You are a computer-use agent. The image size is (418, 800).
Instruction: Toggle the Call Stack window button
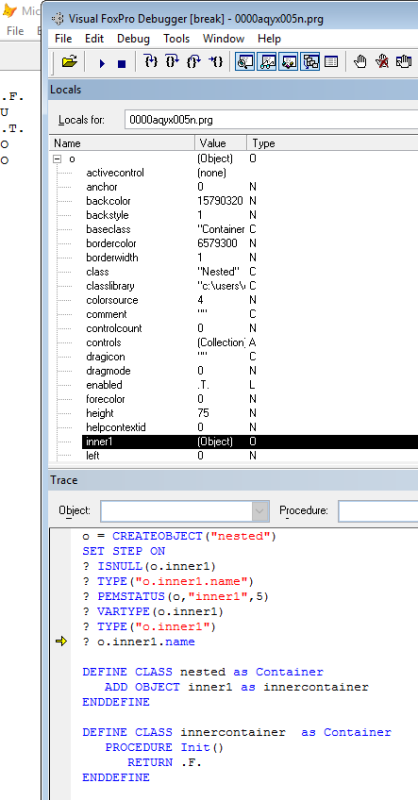pyautogui.click(x=310, y=62)
